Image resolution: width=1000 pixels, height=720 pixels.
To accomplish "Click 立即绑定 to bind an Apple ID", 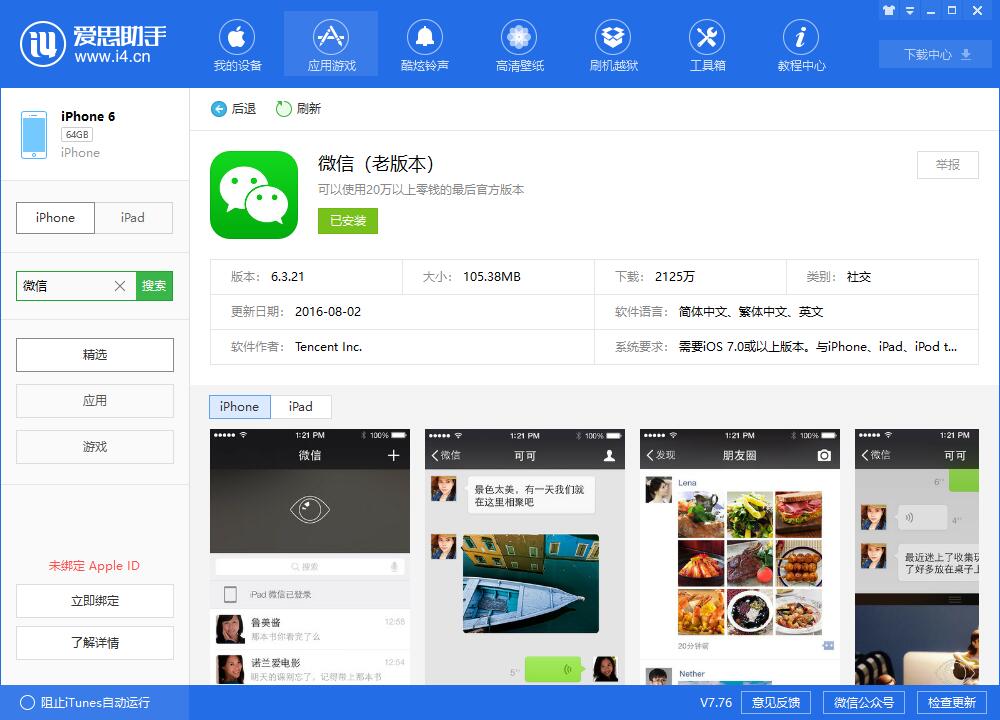I will (x=94, y=601).
